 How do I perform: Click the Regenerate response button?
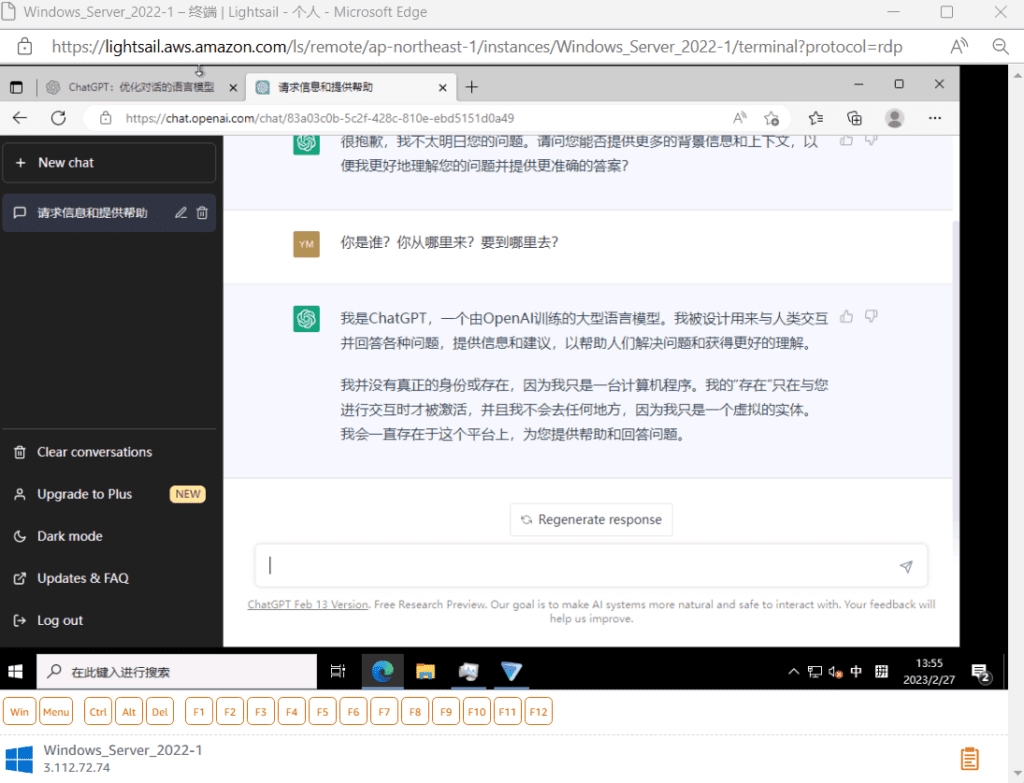591,519
